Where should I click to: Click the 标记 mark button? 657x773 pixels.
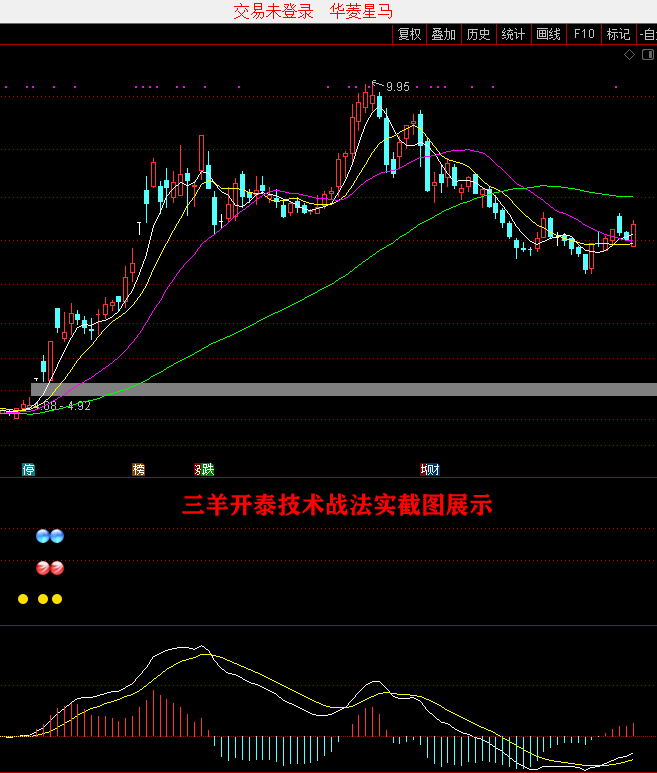coord(618,34)
